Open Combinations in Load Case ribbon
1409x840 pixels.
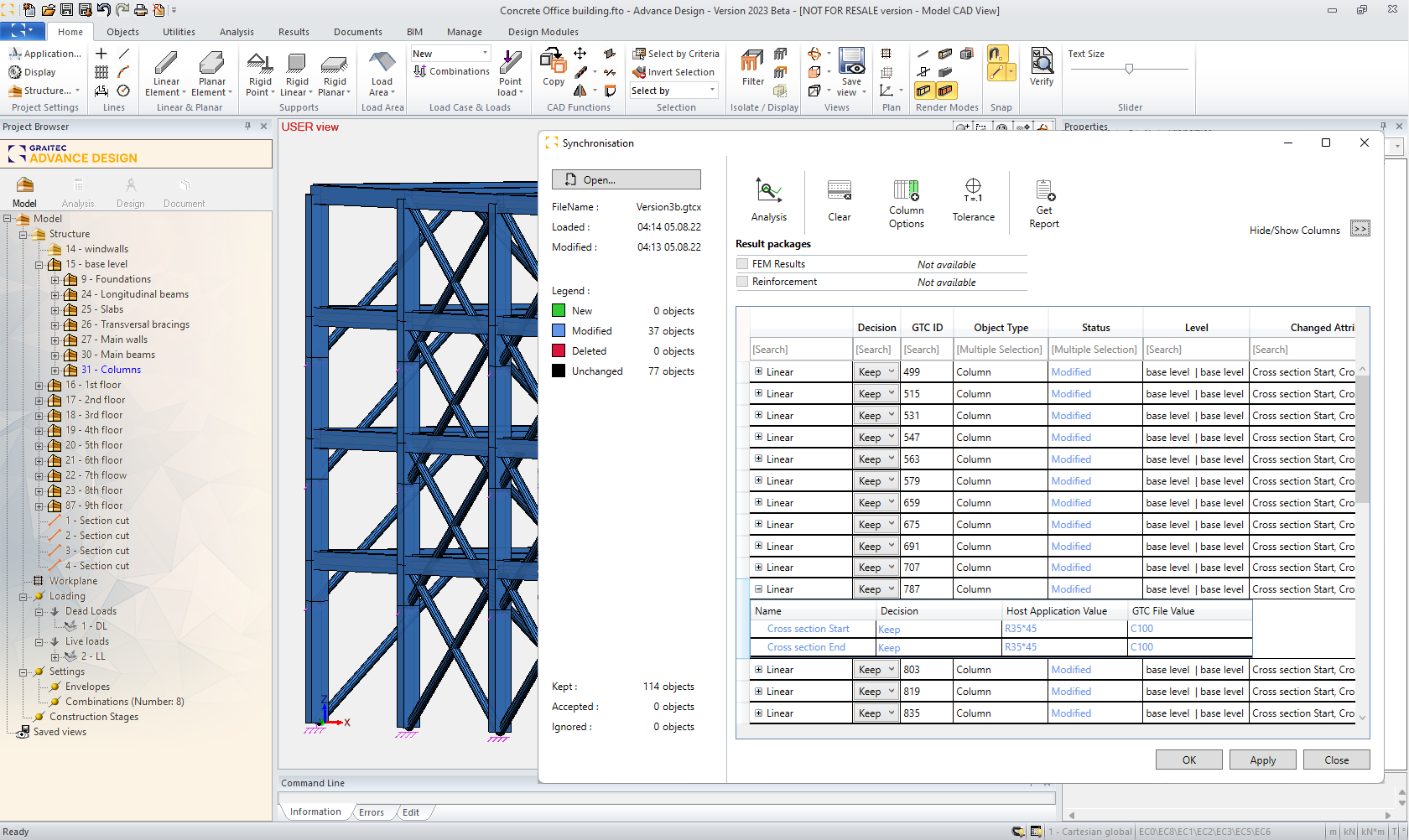[x=451, y=71]
